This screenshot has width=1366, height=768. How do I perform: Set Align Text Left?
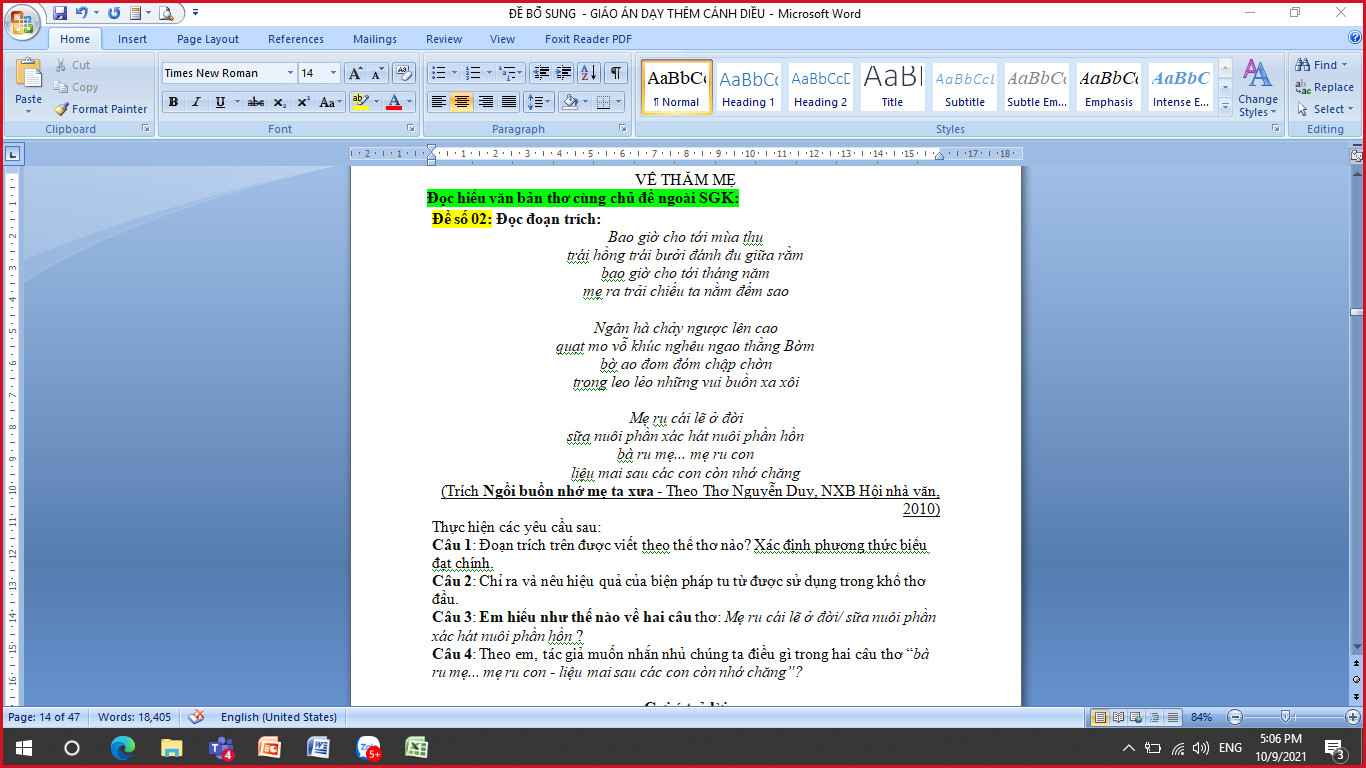click(438, 102)
